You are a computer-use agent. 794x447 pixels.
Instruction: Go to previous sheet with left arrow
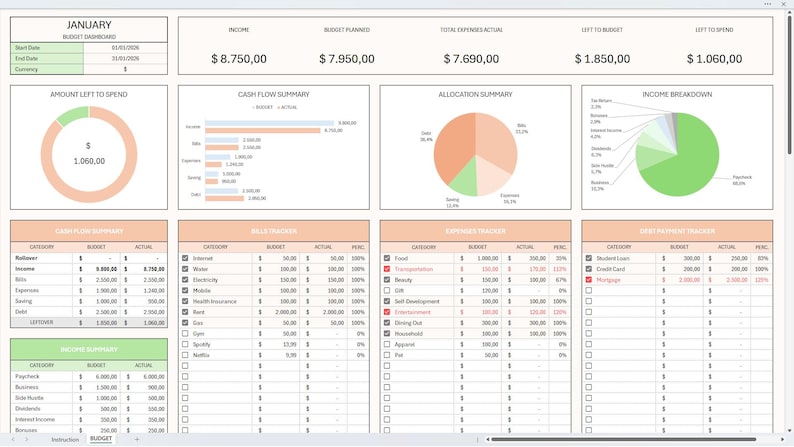[x=13, y=439]
